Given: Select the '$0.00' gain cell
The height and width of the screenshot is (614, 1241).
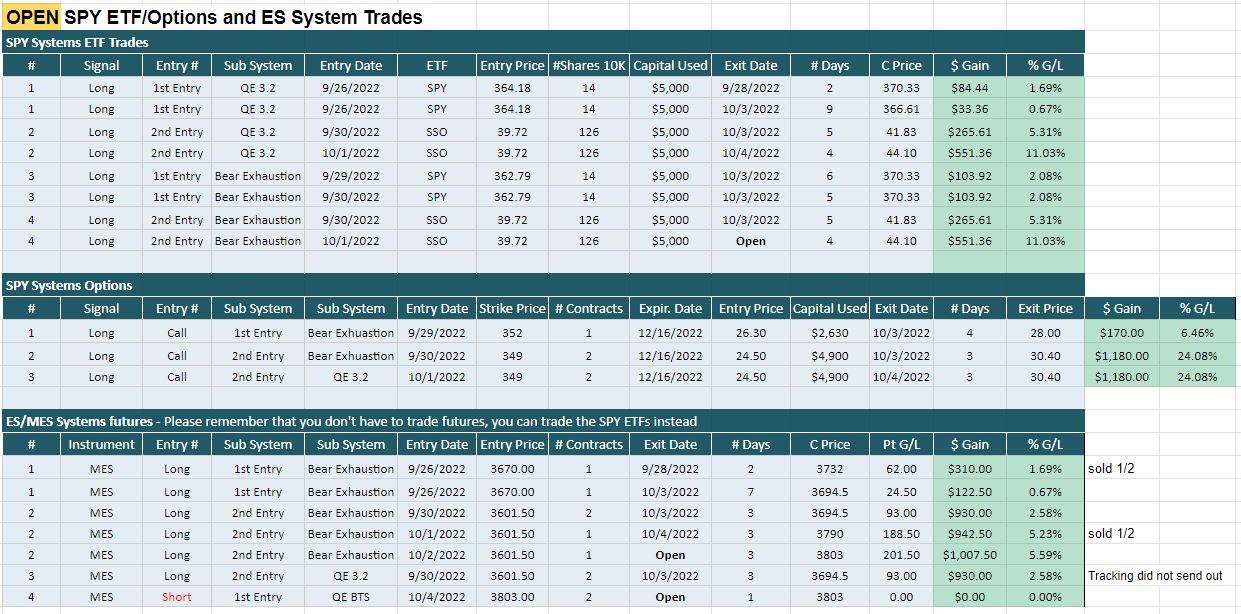Looking at the screenshot, I should coord(970,597).
